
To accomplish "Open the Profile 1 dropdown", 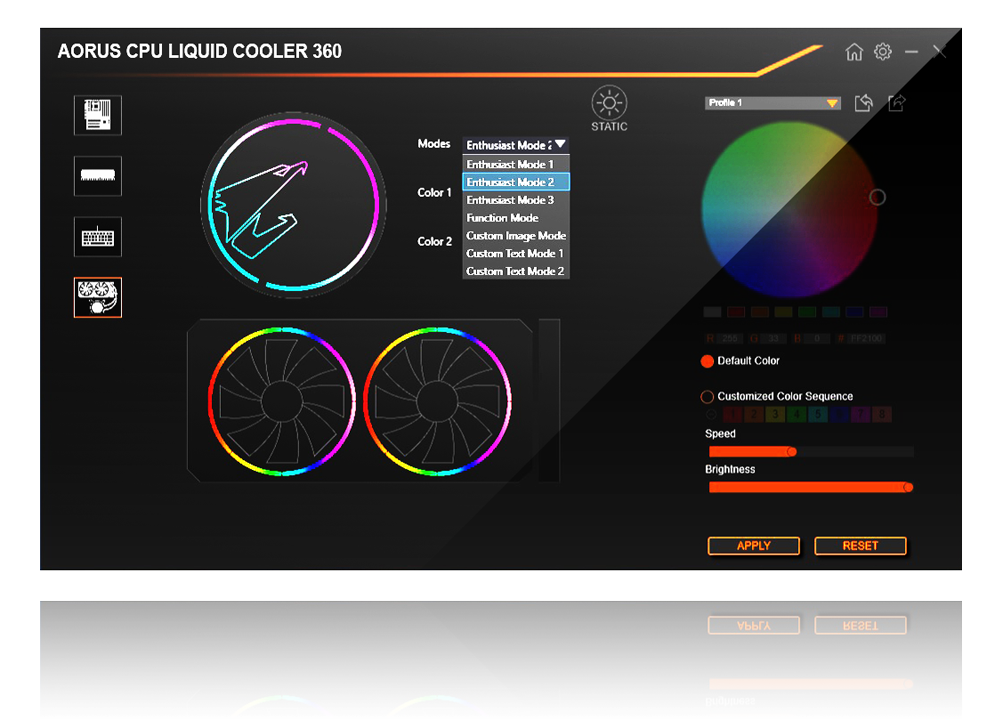I will pos(773,103).
